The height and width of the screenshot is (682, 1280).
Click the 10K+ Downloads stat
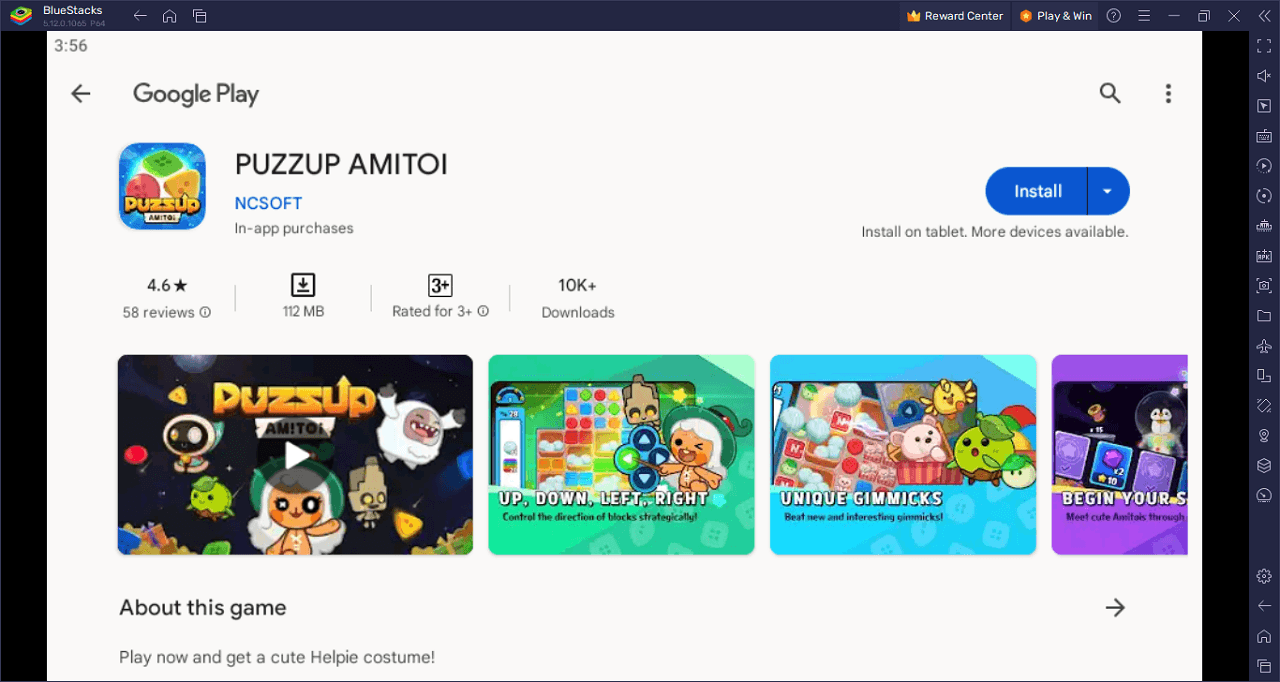(578, 298)
